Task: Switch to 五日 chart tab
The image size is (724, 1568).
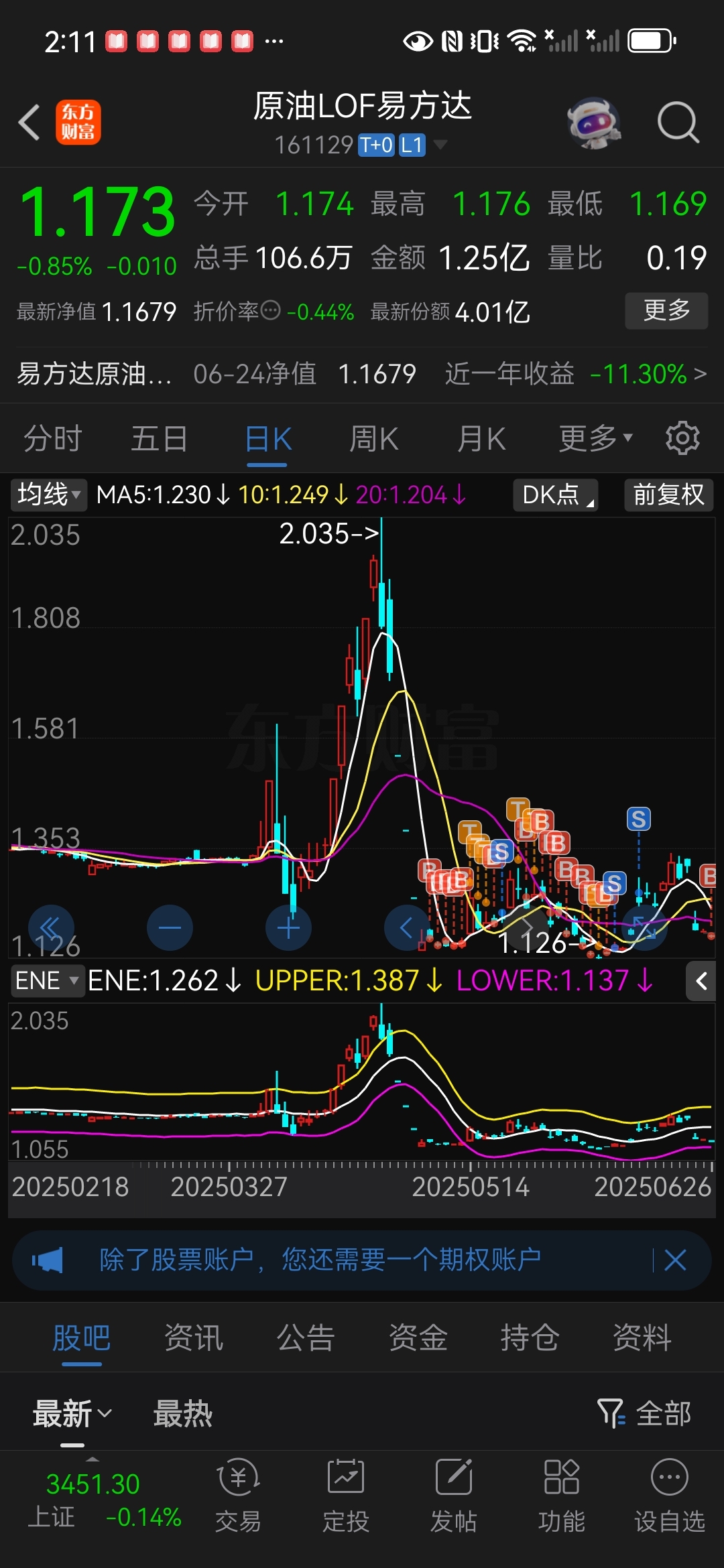Action: (160, 440)
